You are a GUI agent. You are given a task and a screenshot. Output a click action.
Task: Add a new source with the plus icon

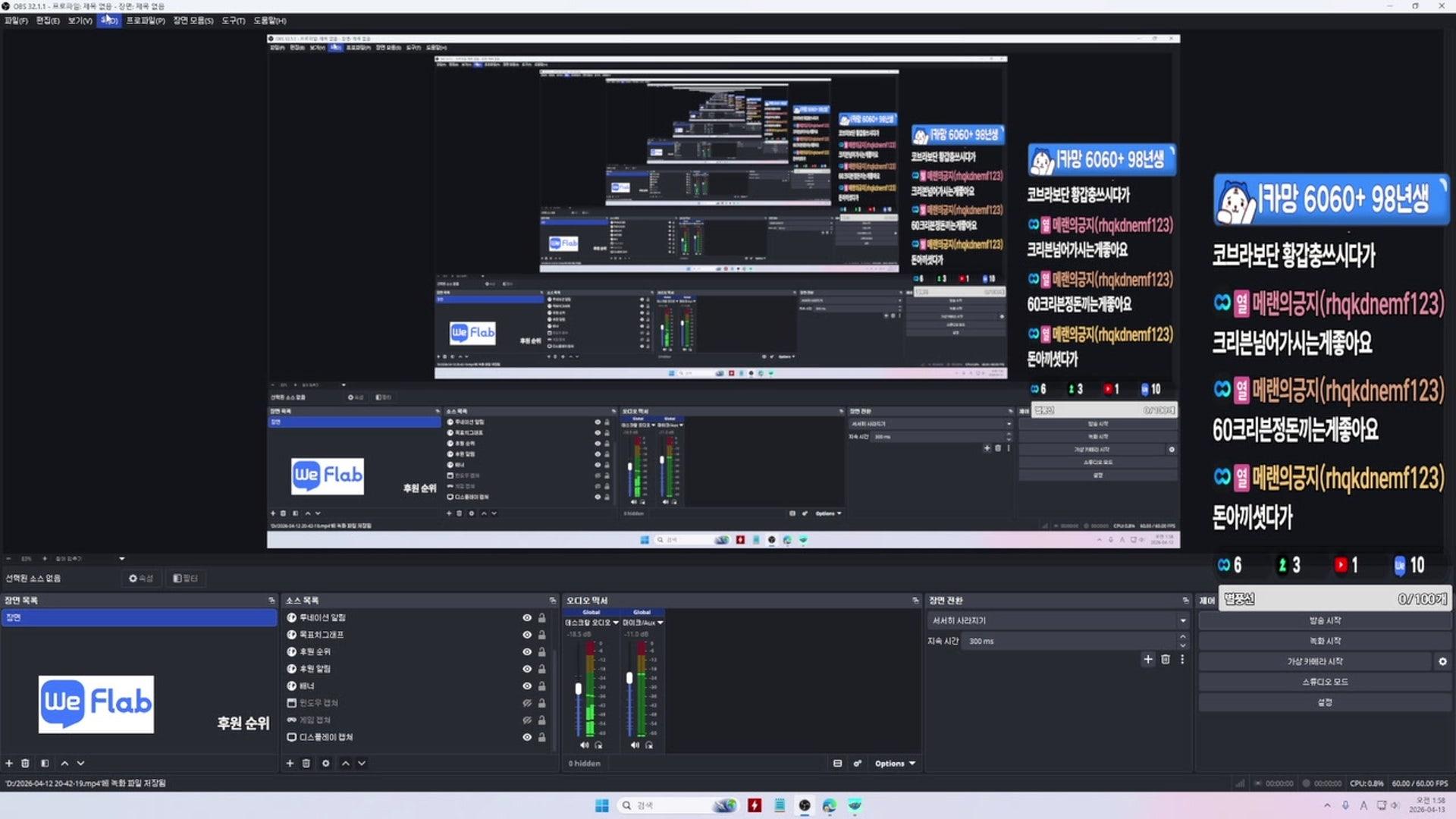coord(290,764)
